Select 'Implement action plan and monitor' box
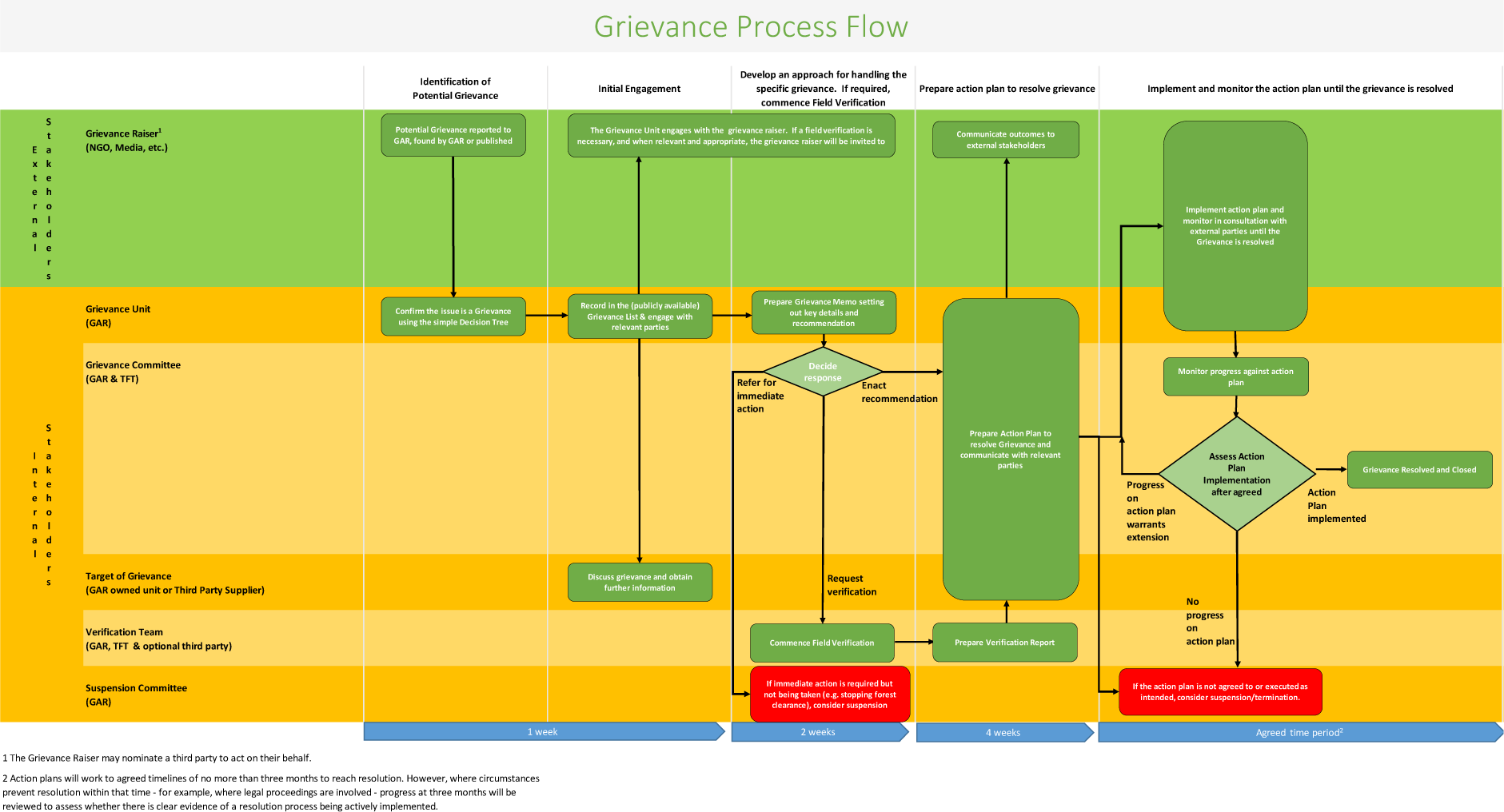The height and width of the screenshot is (812, 1504). [1235, 226]
